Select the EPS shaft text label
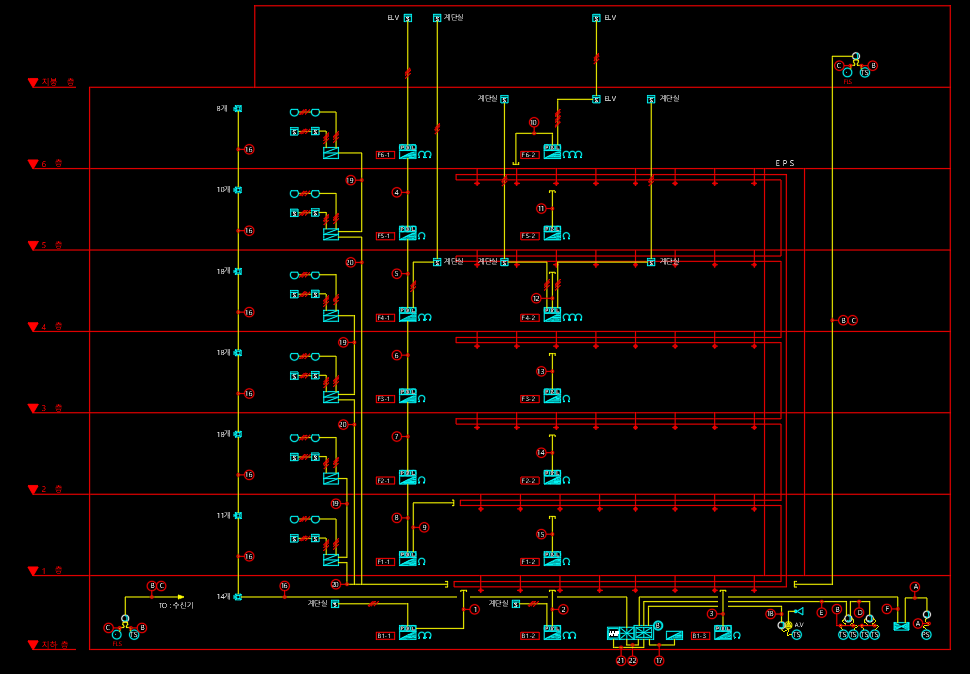The height and width of the screenshot is (674, 970). (x=785, y=163)
